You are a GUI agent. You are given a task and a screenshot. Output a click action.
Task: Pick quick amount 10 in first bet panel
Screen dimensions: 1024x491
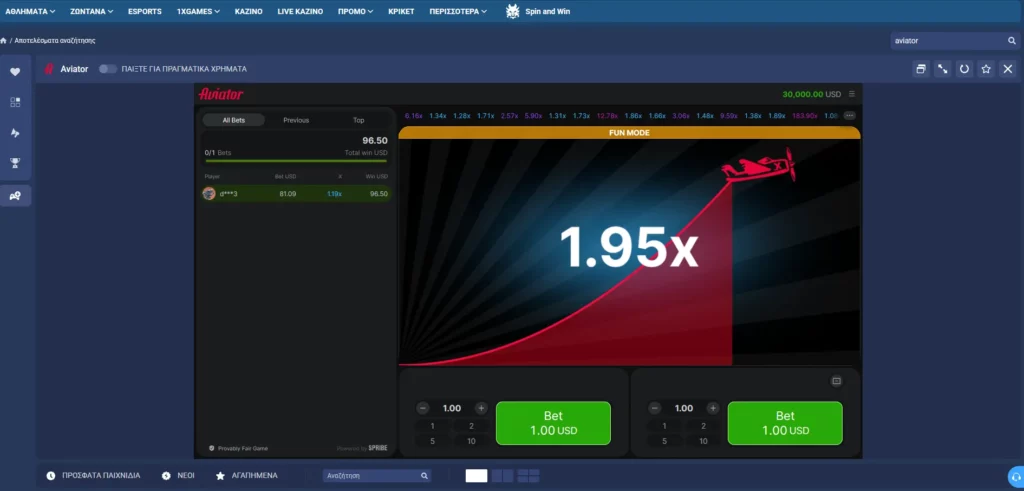pos(472,441)
